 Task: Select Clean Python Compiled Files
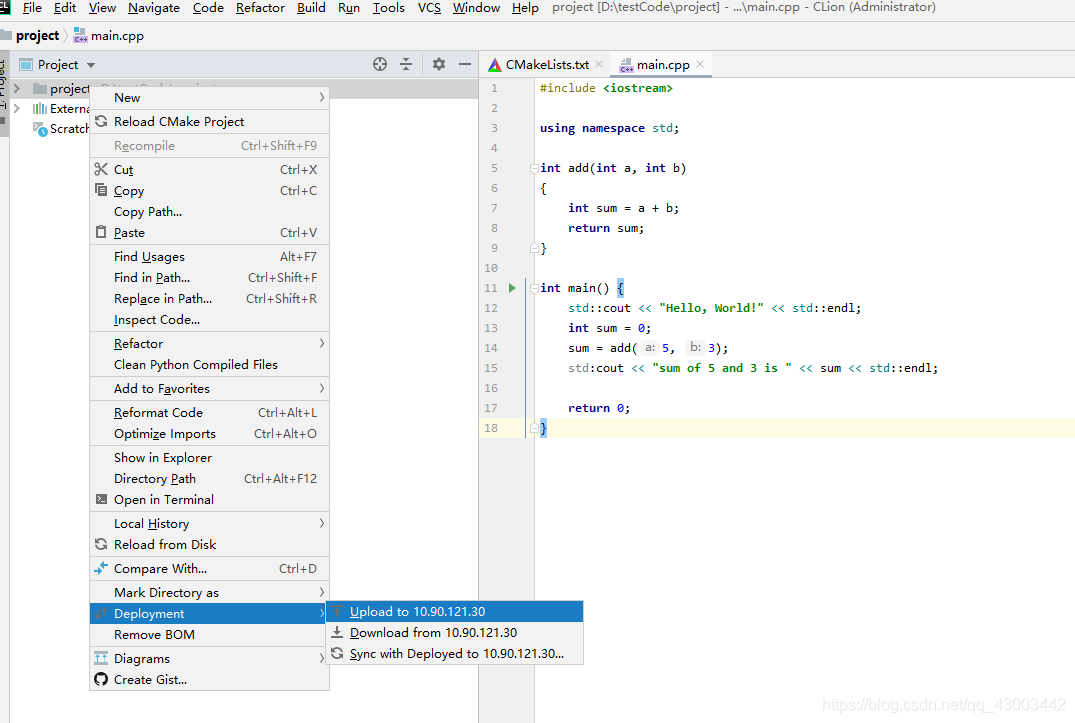tap(209, 365)
